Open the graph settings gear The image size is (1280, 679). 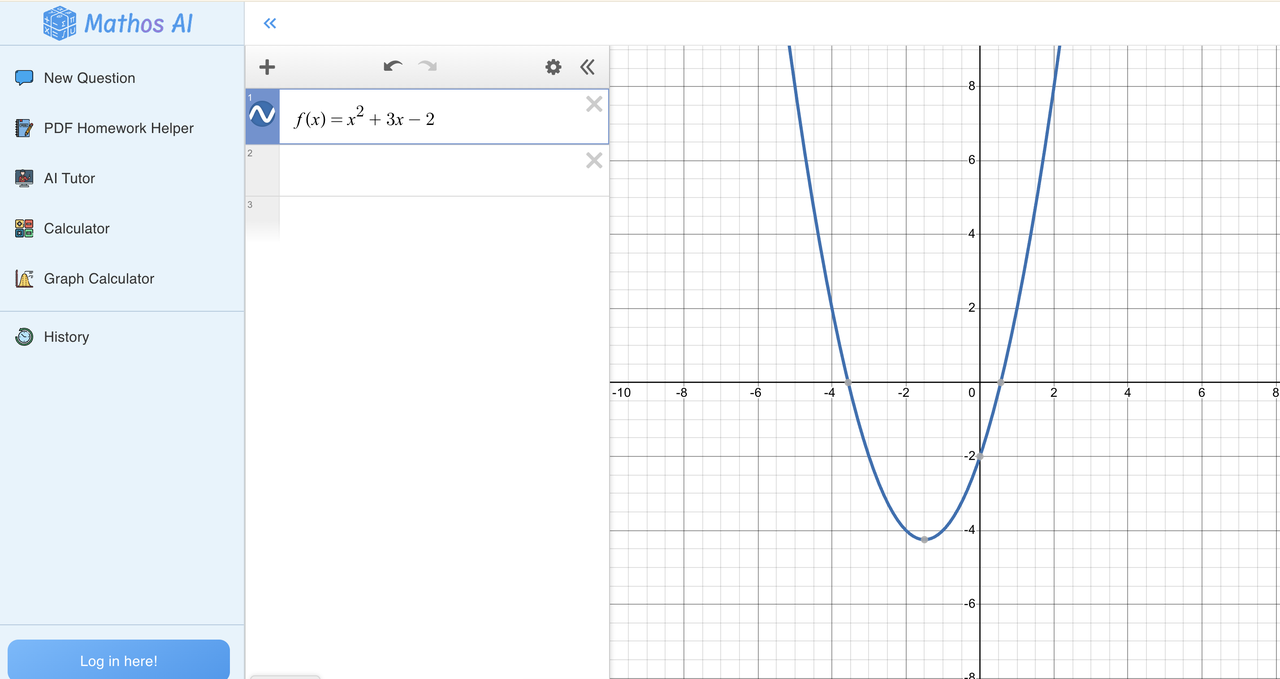click(553, 66)
